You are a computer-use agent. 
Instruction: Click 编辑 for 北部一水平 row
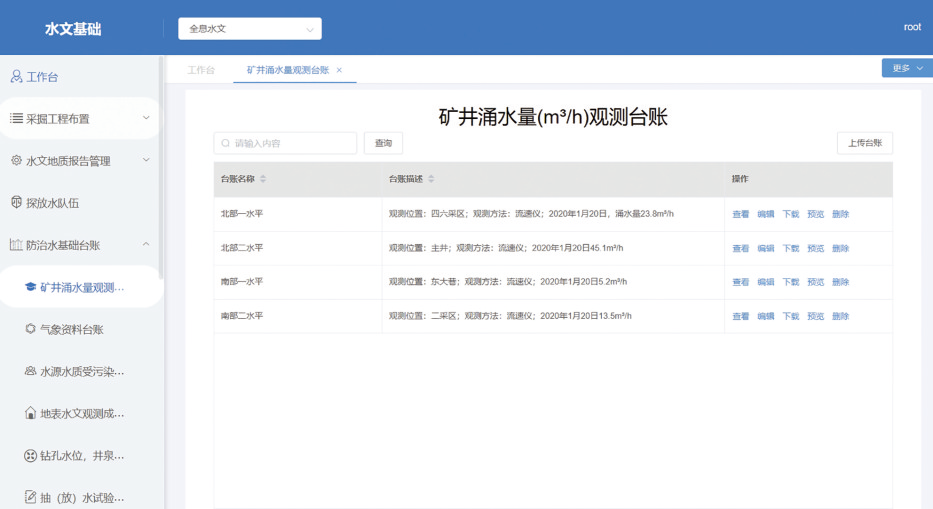pyautogui.click(x=766, y=214)
